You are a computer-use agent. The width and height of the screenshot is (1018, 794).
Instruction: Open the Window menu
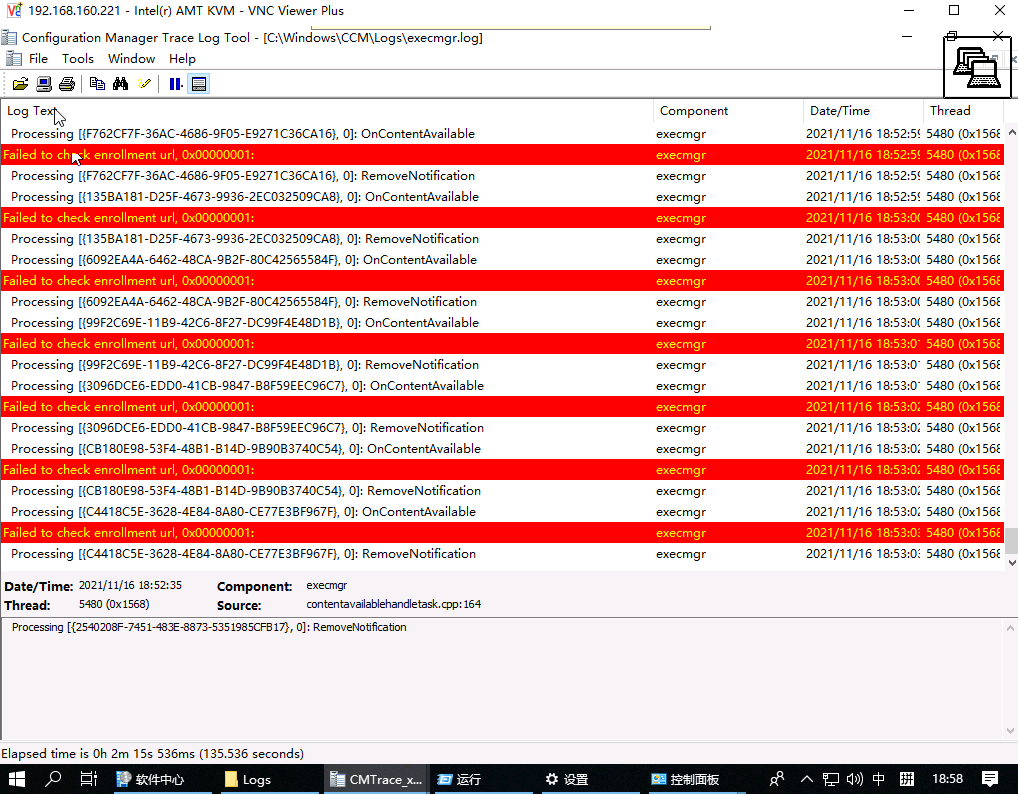click(x=131, y=58)
